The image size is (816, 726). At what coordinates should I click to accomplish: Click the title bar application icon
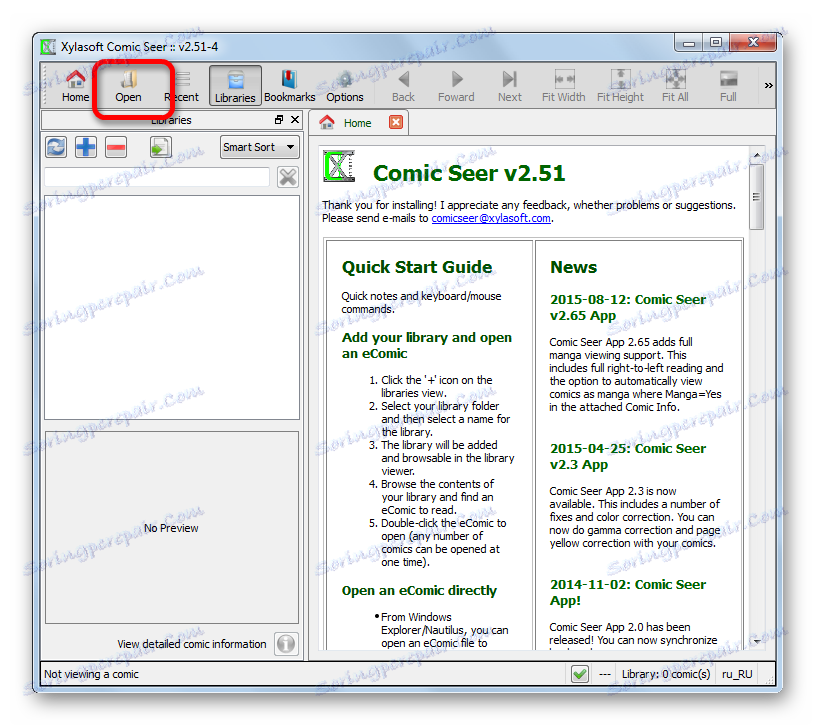click(x=48, y=47)
